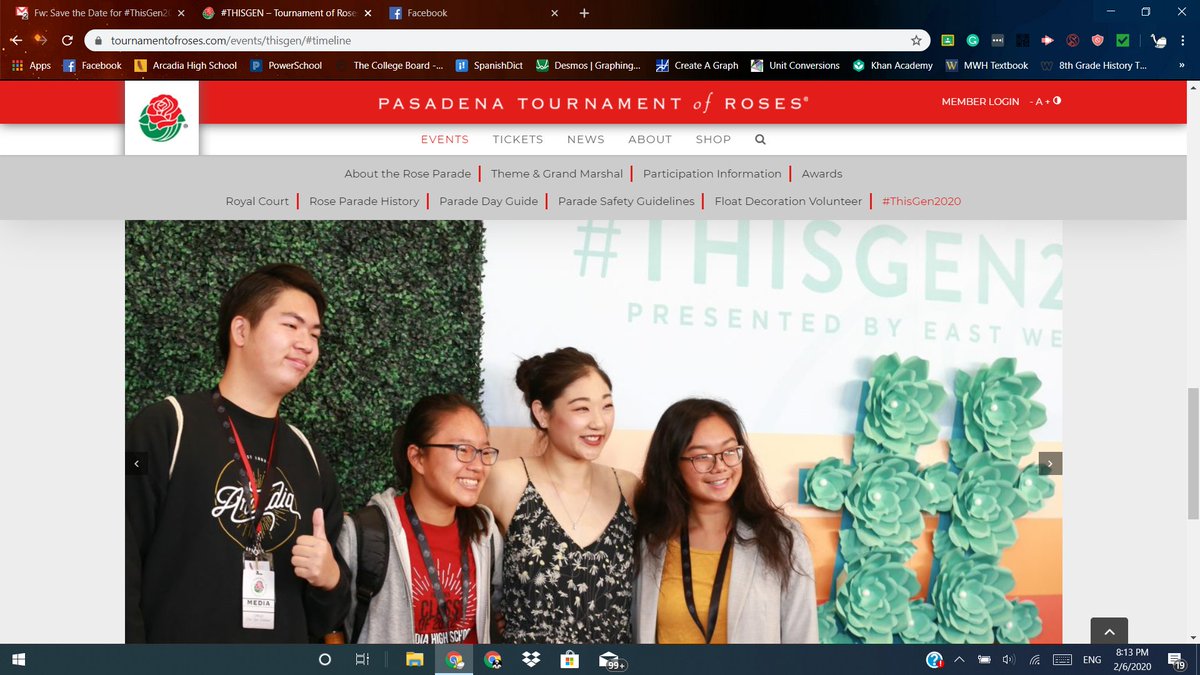Go back with the browser back arrow
The width and height of the screenshot is (1200, 675).
15,40
